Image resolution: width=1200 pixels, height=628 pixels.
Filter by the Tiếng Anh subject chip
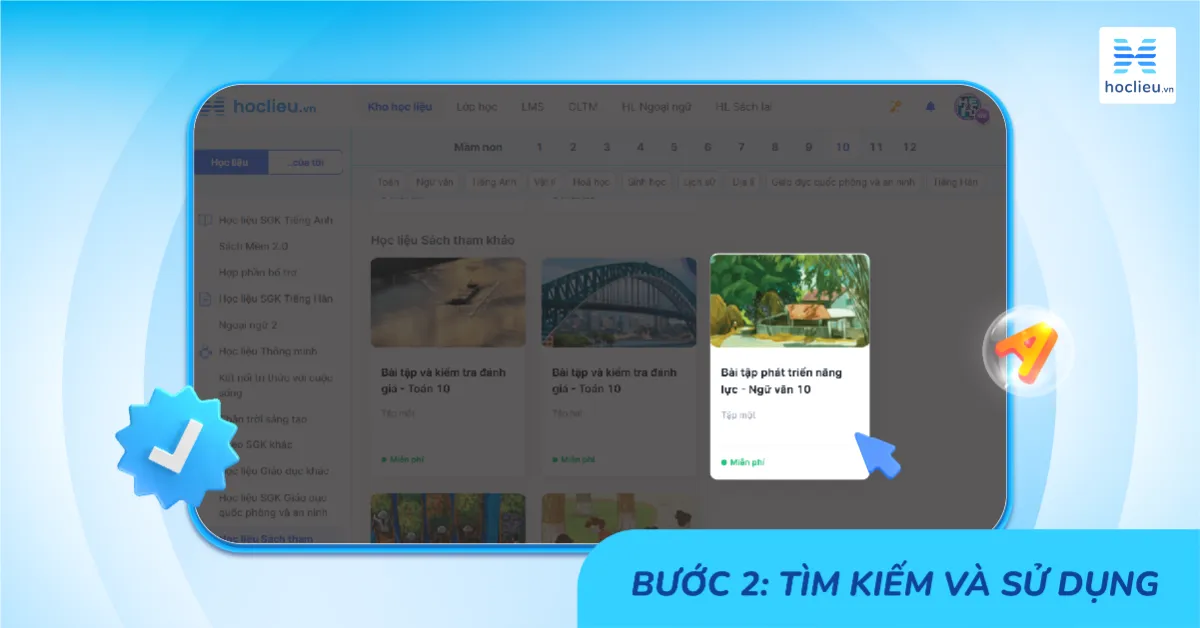pos(494,183)
